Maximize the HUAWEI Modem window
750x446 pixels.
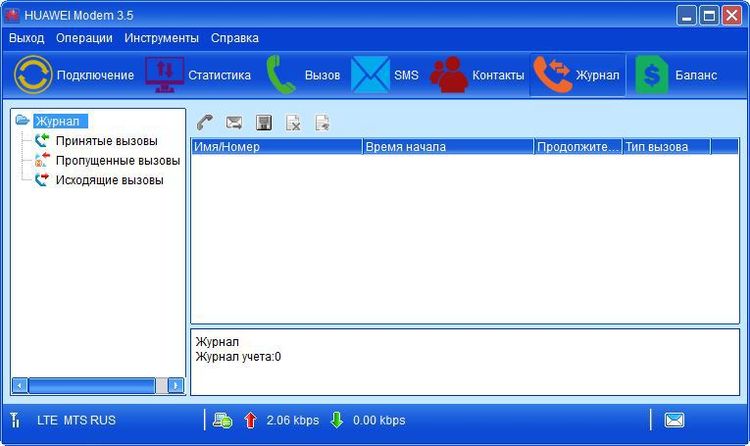(x=709, y=15)
